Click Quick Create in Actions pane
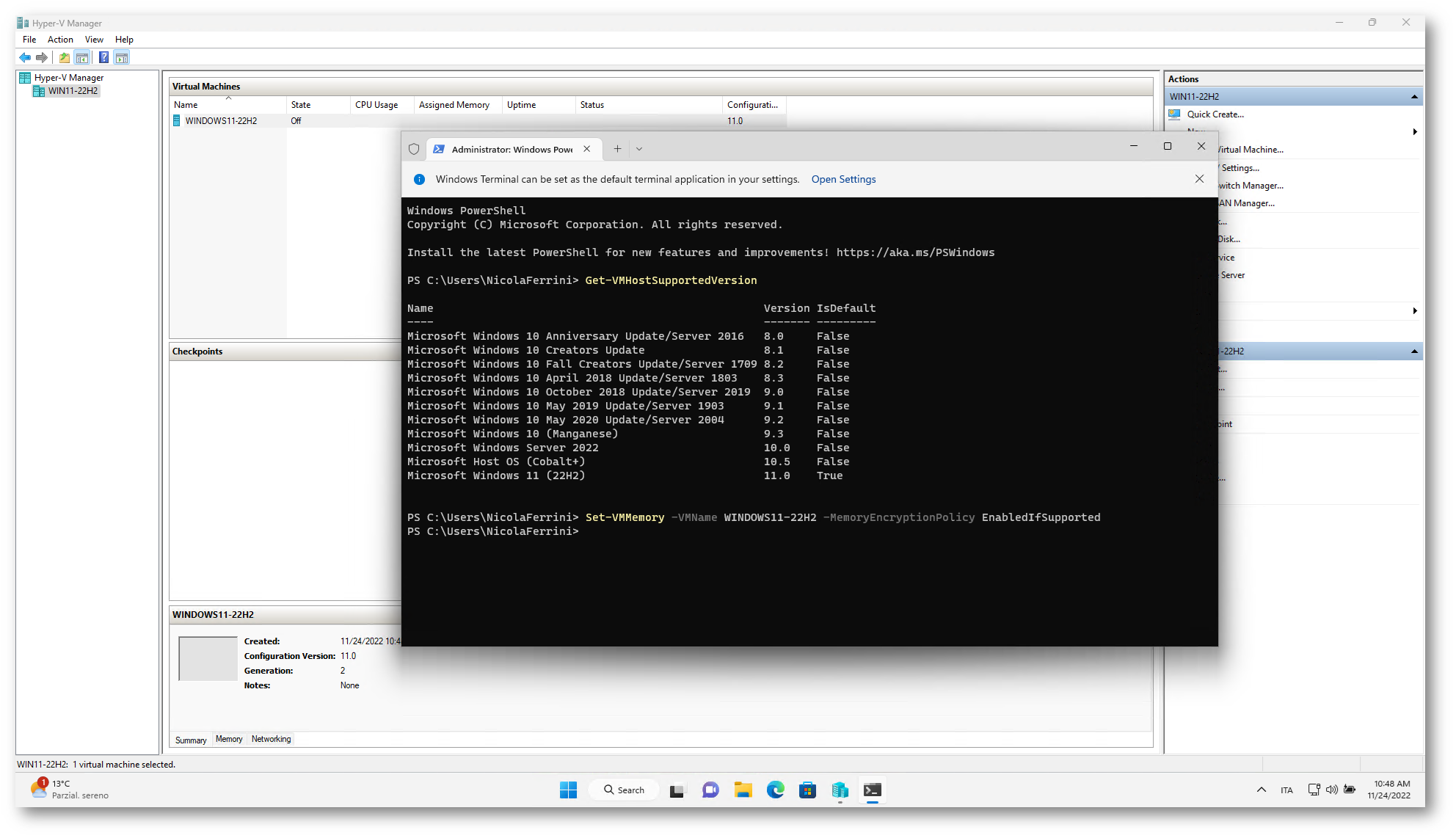Image resolution: width=1456 pixels, height=838 pixels. [x=1215, y=114]
